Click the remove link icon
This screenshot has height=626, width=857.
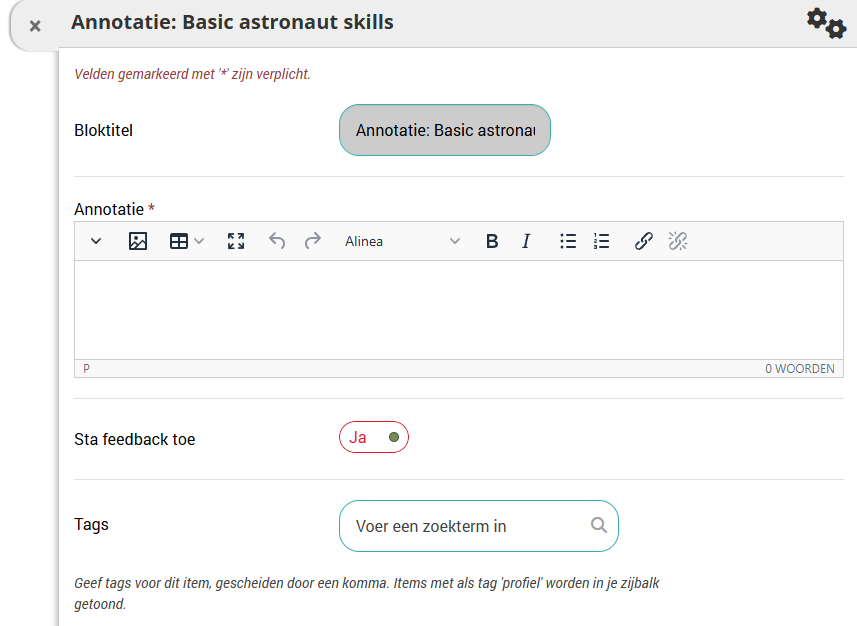coord(678,241)
